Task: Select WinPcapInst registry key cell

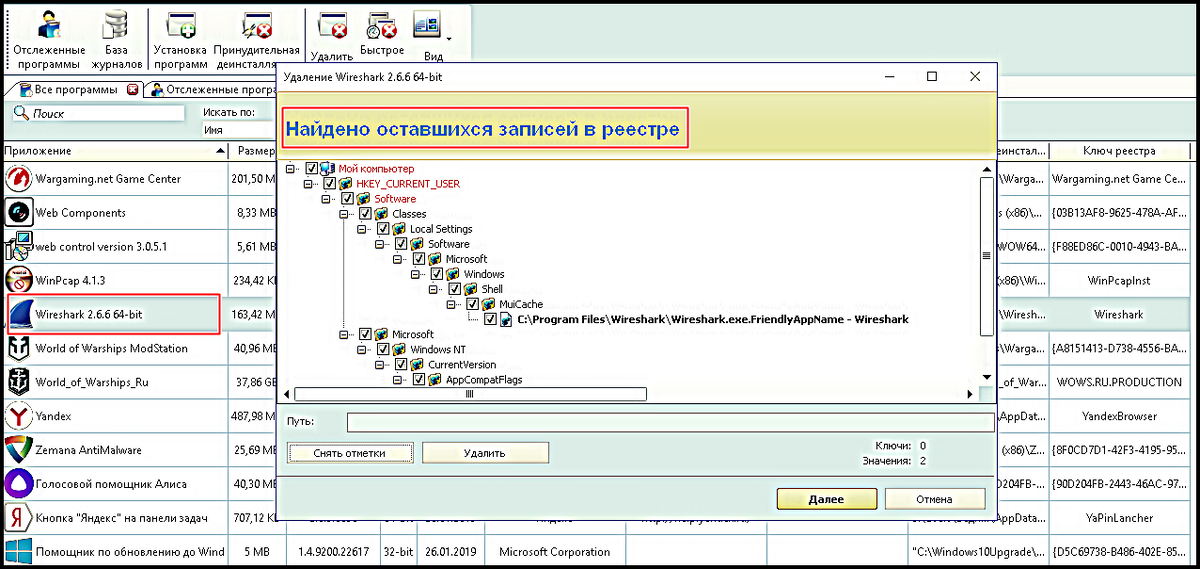Action: click(1119, 281)
